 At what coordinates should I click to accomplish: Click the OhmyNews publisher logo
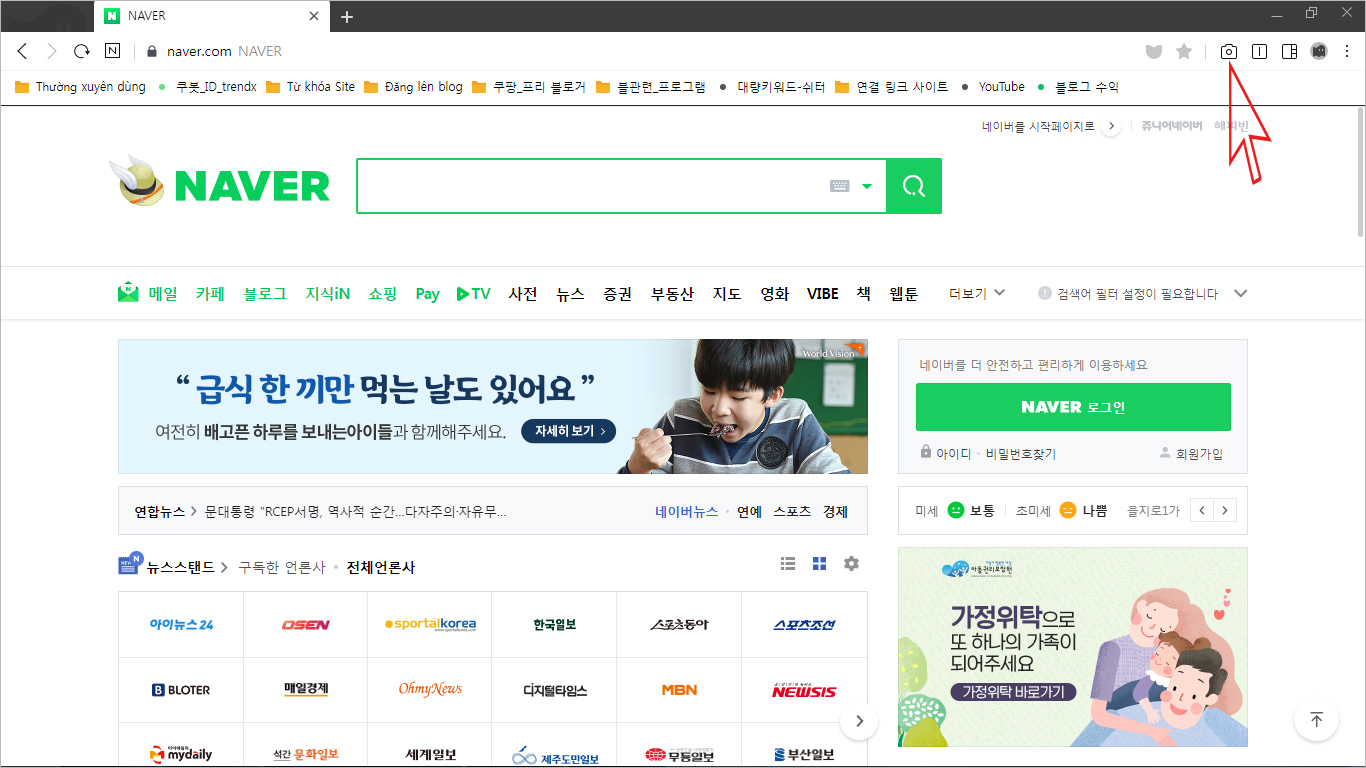430,689
